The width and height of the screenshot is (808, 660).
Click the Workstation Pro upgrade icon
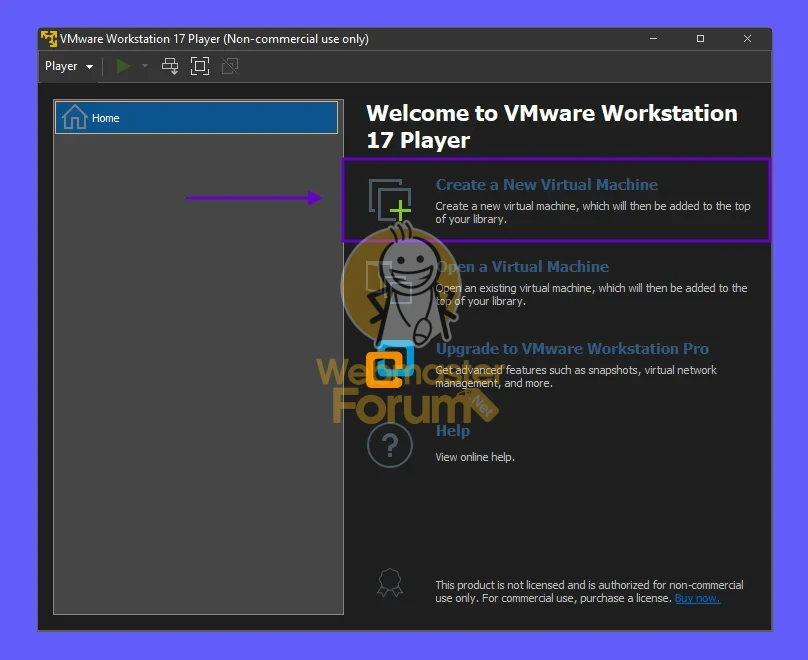(x=390, y=364)
